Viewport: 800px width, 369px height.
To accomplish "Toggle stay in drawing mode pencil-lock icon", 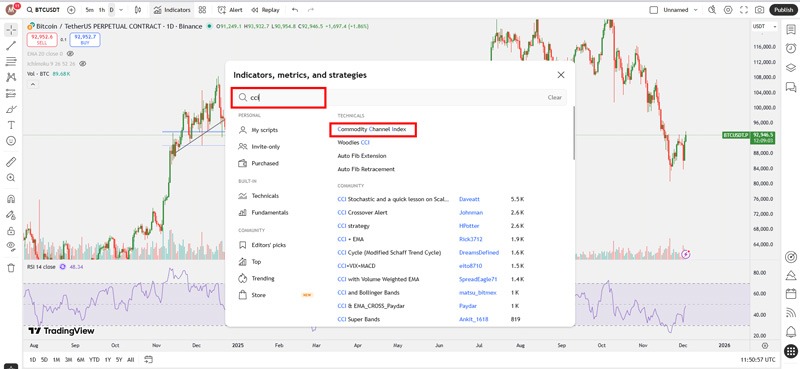I will [11, 215].
